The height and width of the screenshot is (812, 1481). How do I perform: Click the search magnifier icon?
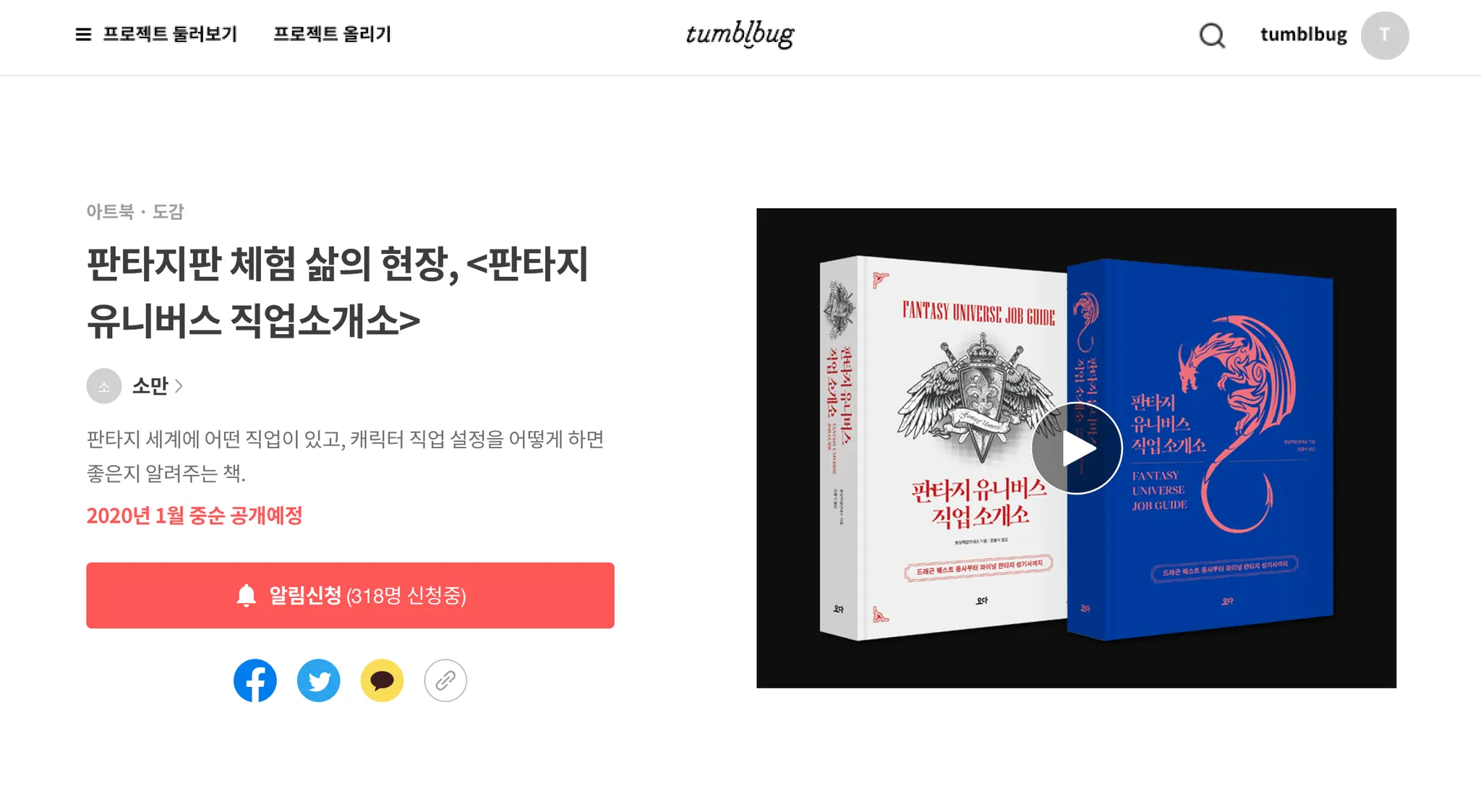coord(1212,35)
